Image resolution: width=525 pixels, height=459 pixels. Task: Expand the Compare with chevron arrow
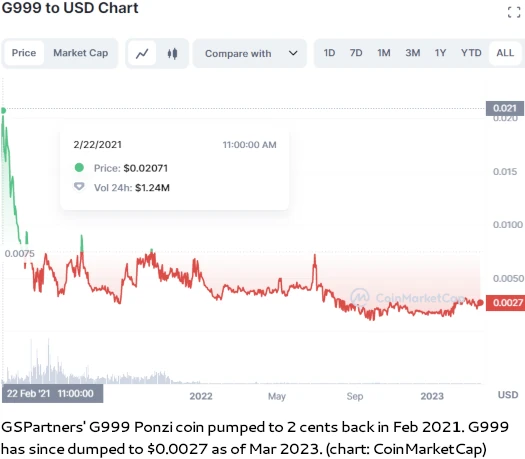293,53
